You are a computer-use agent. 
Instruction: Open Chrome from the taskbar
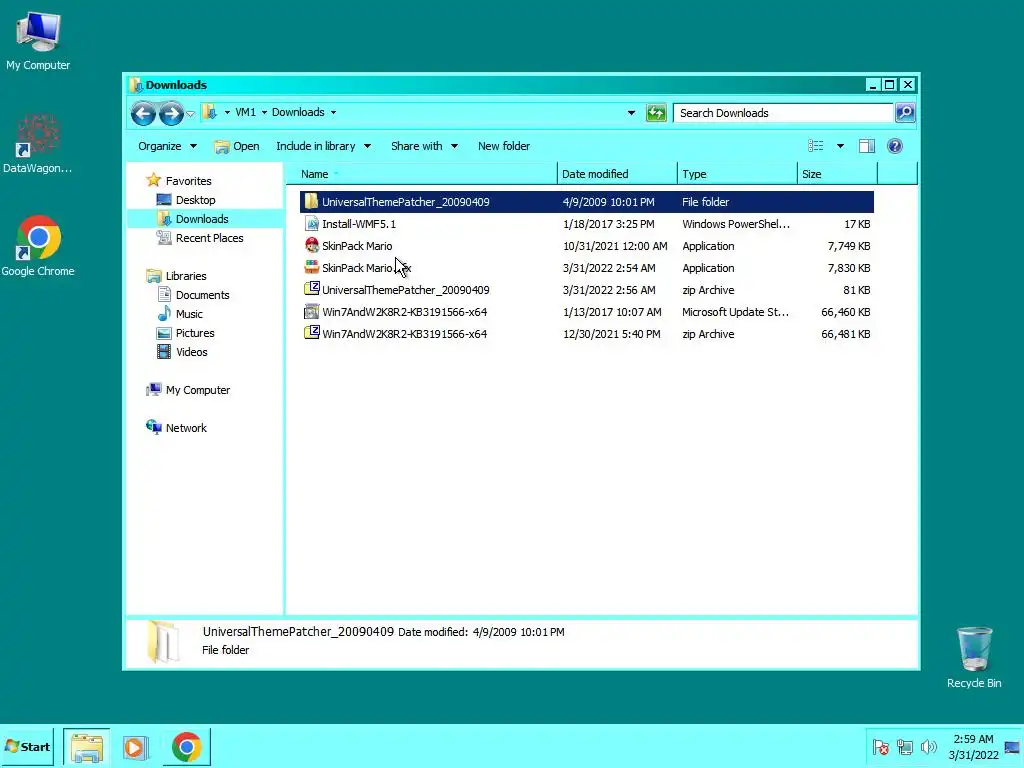[x=187, y=747]
